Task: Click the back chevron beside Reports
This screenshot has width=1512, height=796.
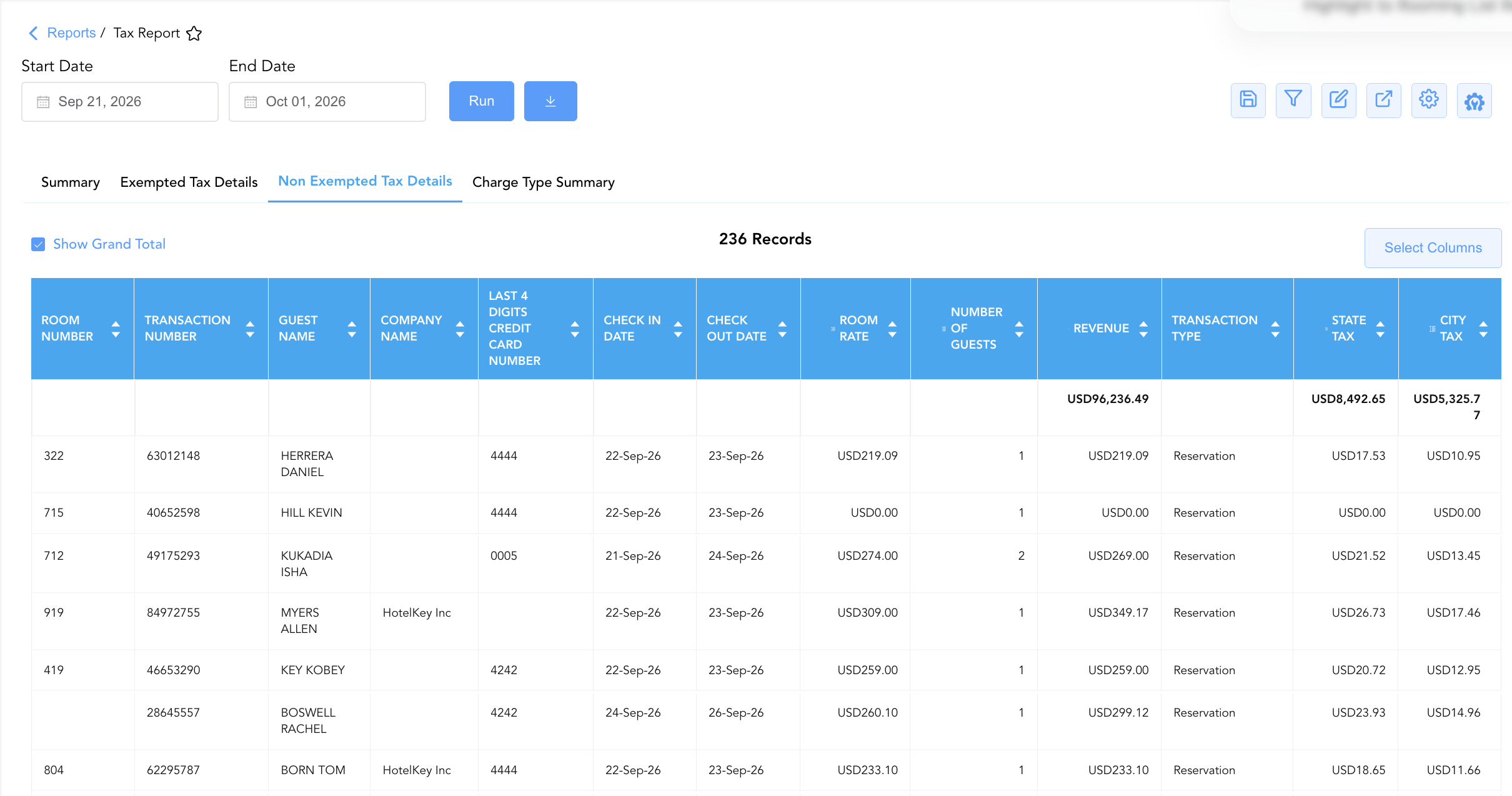Action: pos(34,33)
